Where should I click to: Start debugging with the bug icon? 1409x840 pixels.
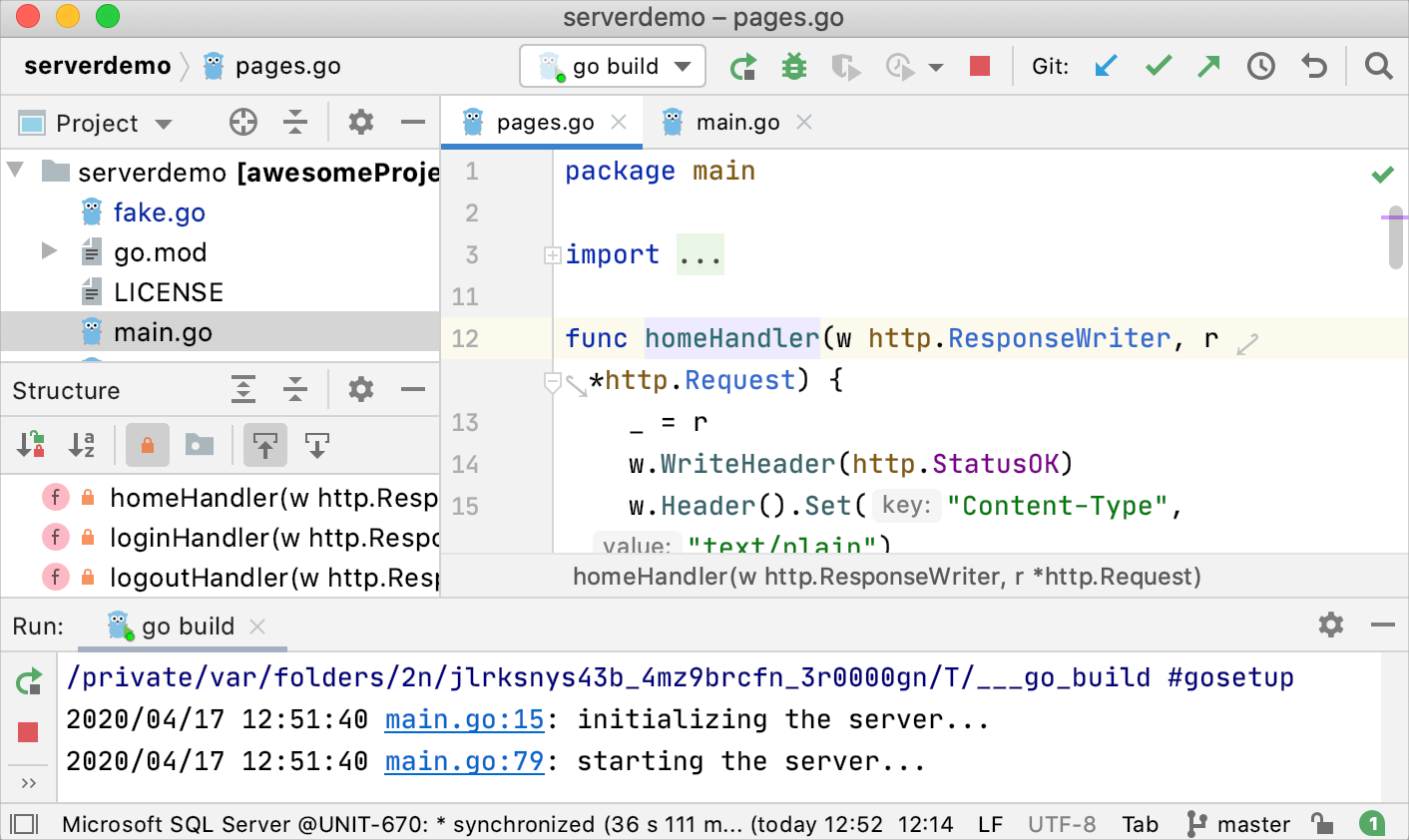794,67
